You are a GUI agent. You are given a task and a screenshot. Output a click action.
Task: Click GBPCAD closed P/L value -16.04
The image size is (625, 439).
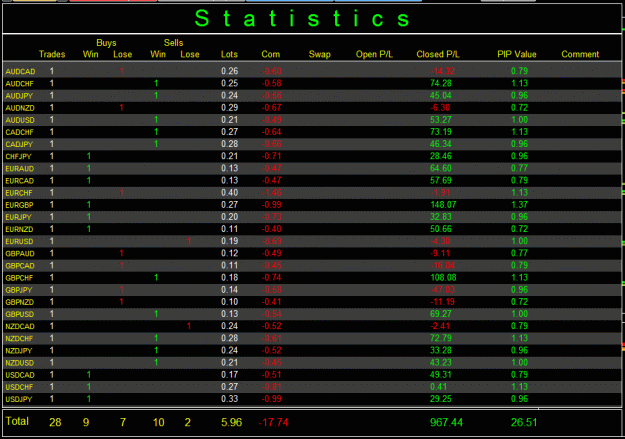pos(442,266)
